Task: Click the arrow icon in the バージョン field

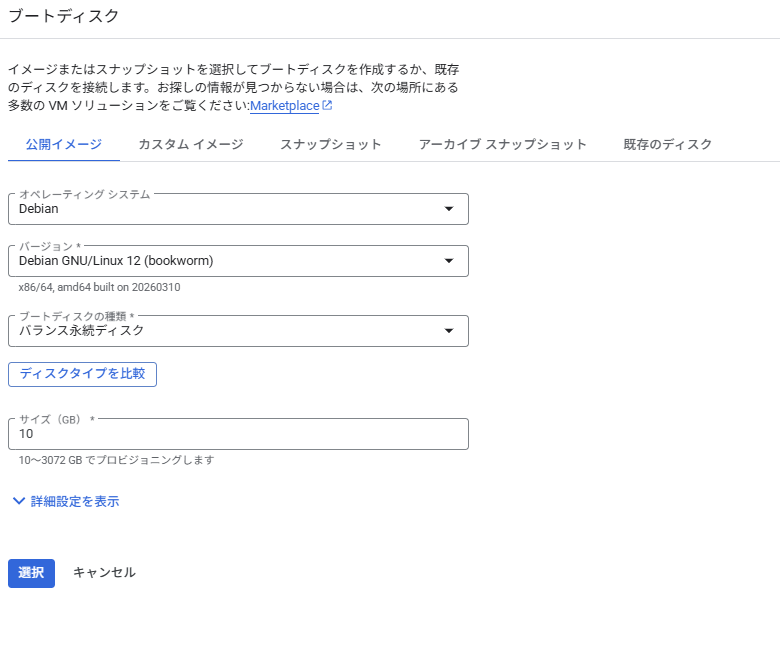Action: 448,261
